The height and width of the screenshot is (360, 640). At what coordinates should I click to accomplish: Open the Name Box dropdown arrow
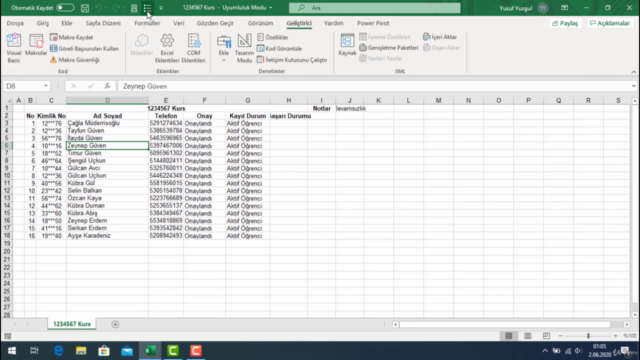point(46,86)
